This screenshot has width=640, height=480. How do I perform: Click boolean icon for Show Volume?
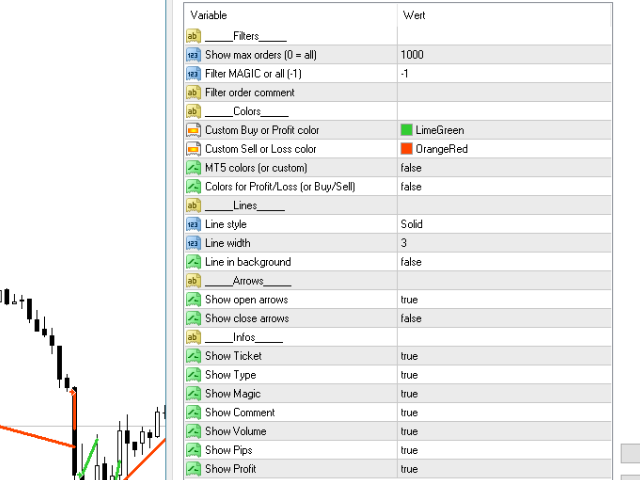tap(193, 431)
